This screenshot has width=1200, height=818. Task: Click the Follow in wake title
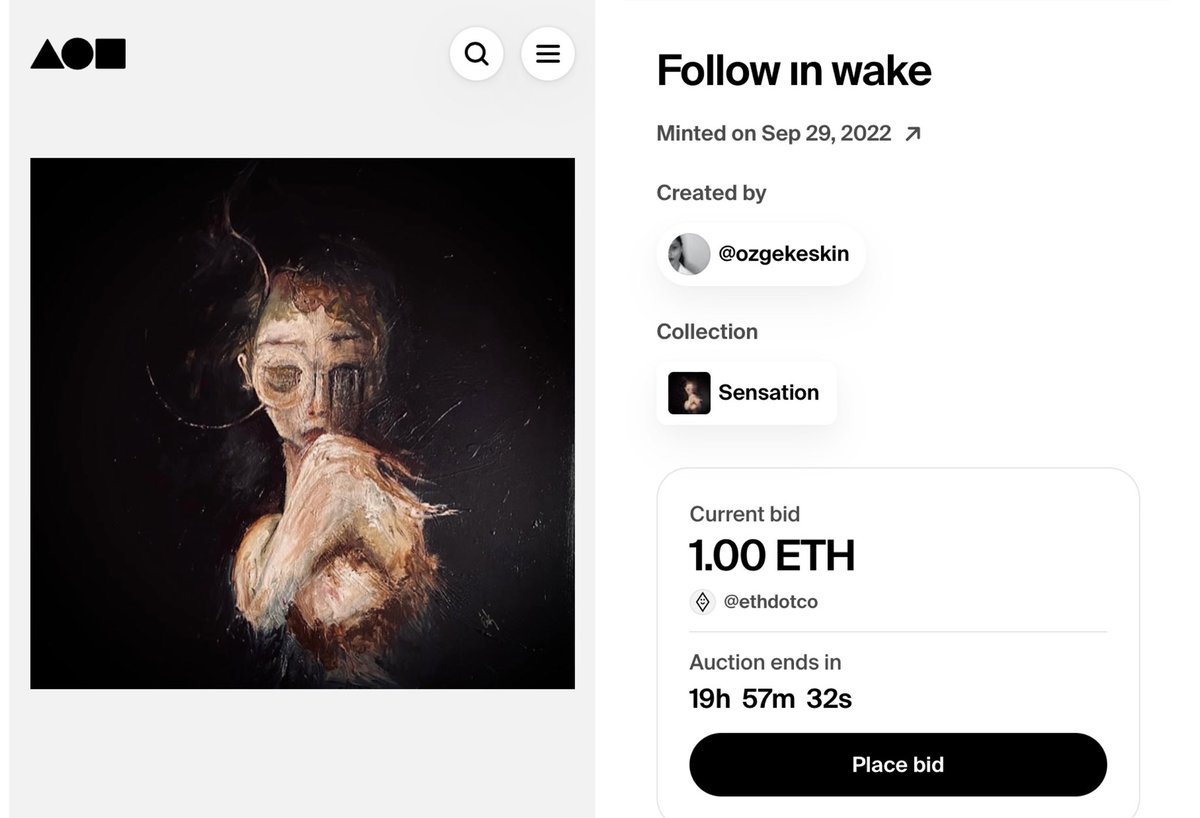[794, 71]
